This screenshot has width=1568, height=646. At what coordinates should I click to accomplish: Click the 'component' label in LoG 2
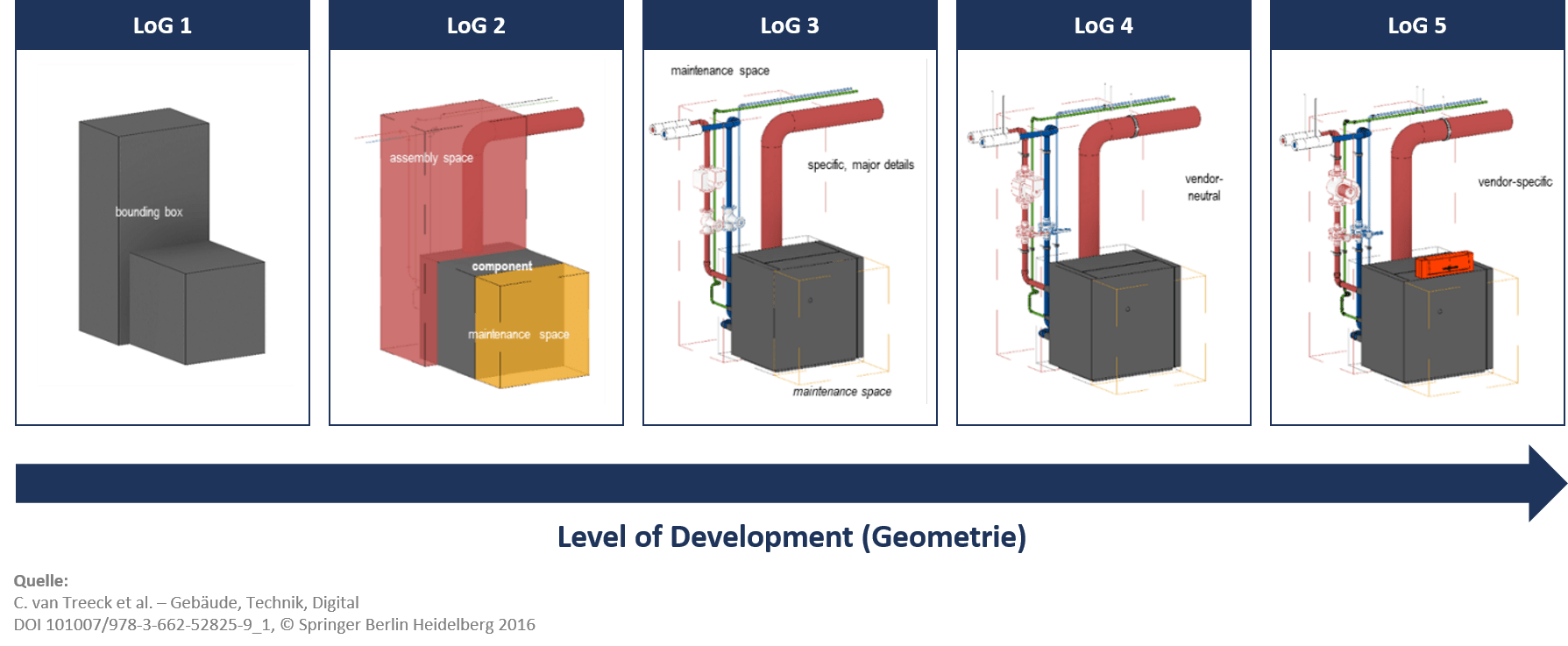coord(501,266)
